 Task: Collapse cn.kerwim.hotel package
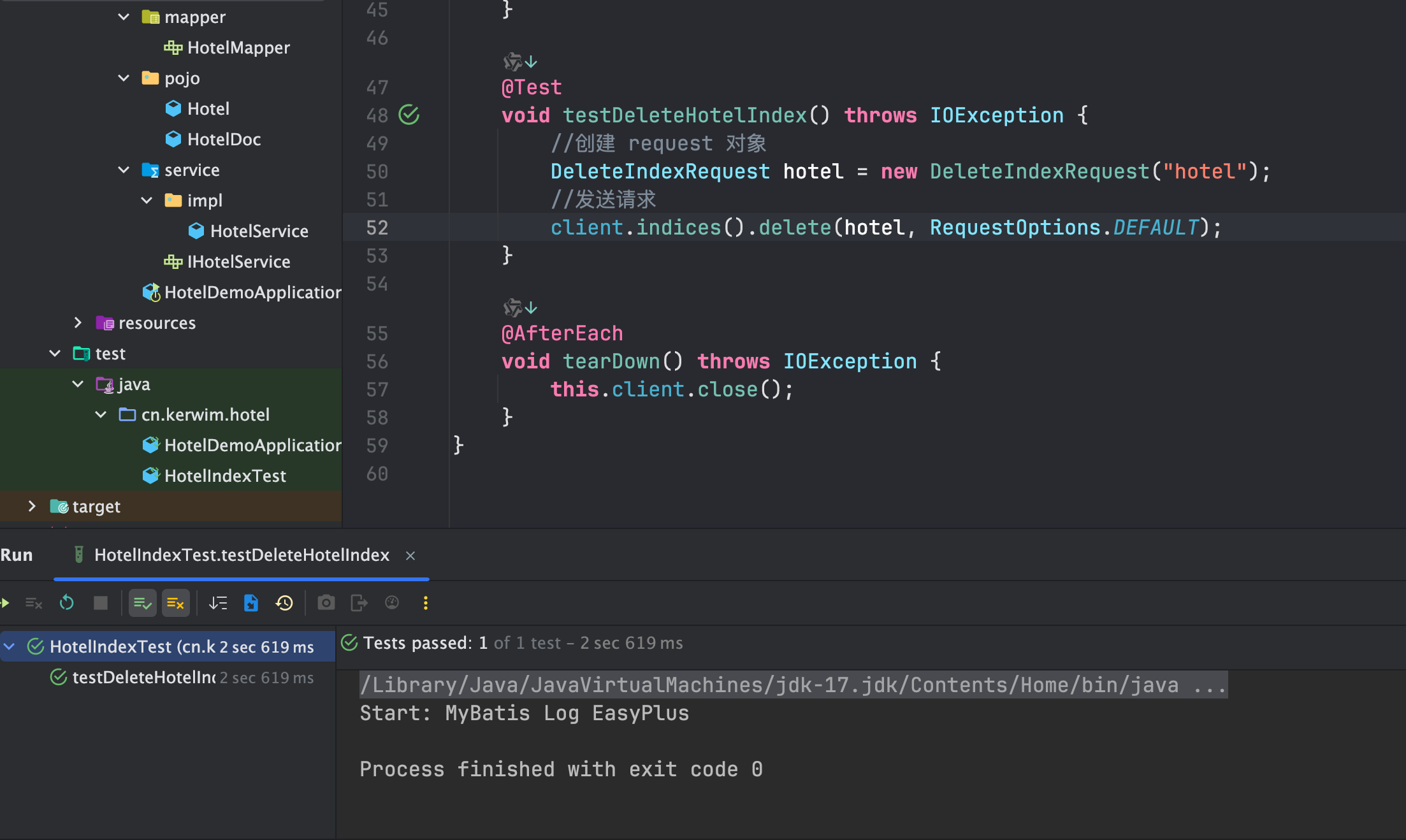coord(101,415)
